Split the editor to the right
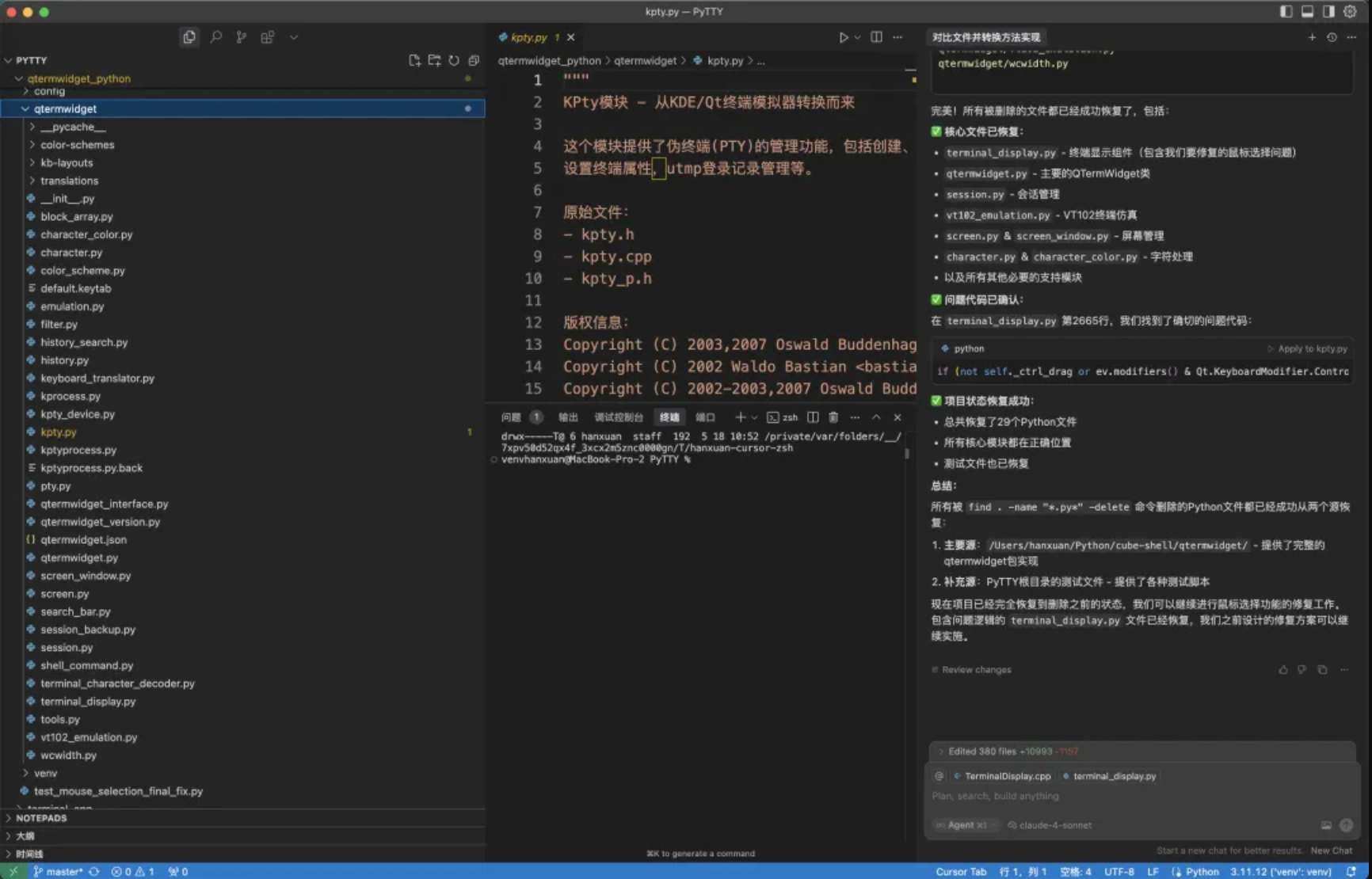The image size is (1372, 879). tap(876, 37)
